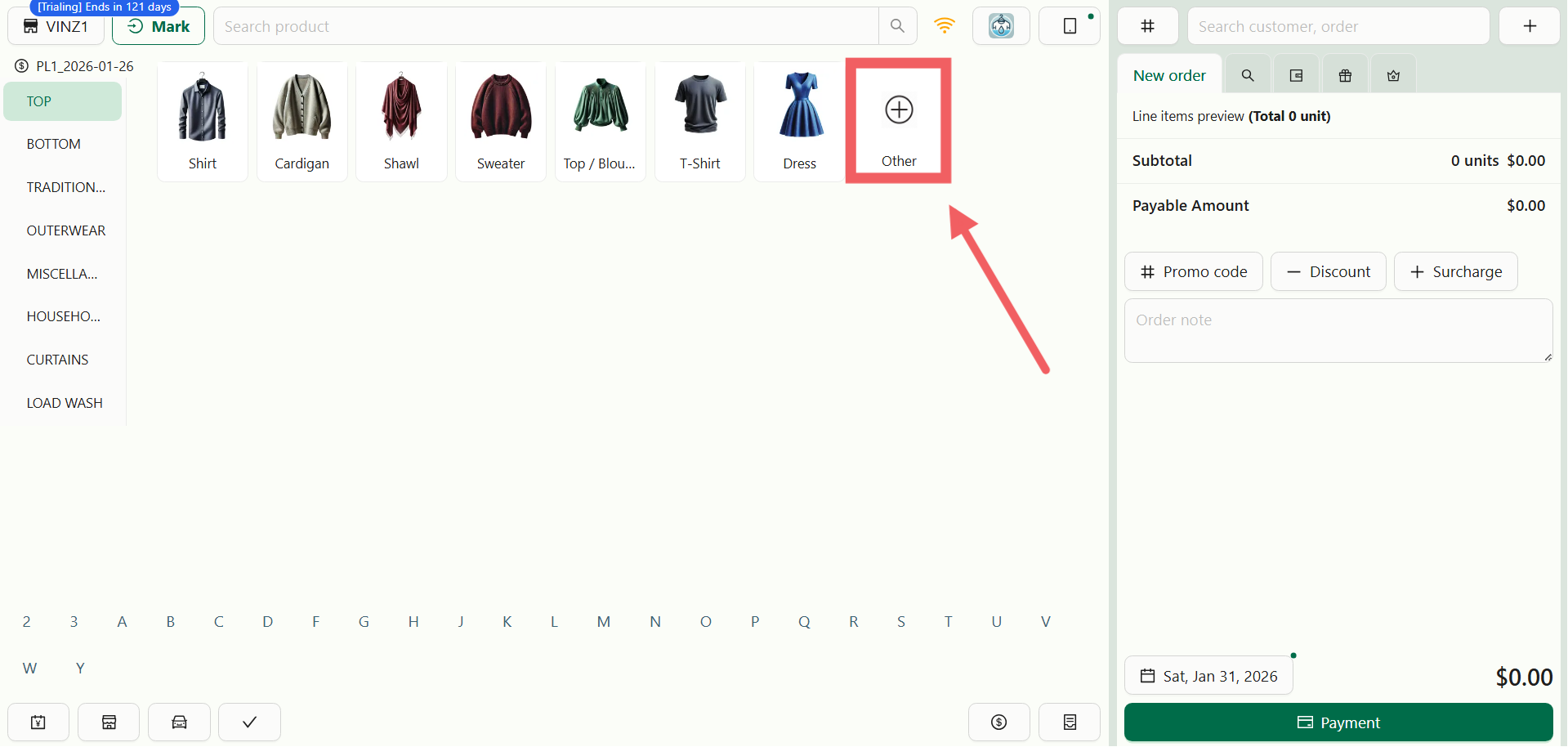Select the Shirt product
Image resolution: width=1568 pixels, height=747 pixels.
(203, 122)
